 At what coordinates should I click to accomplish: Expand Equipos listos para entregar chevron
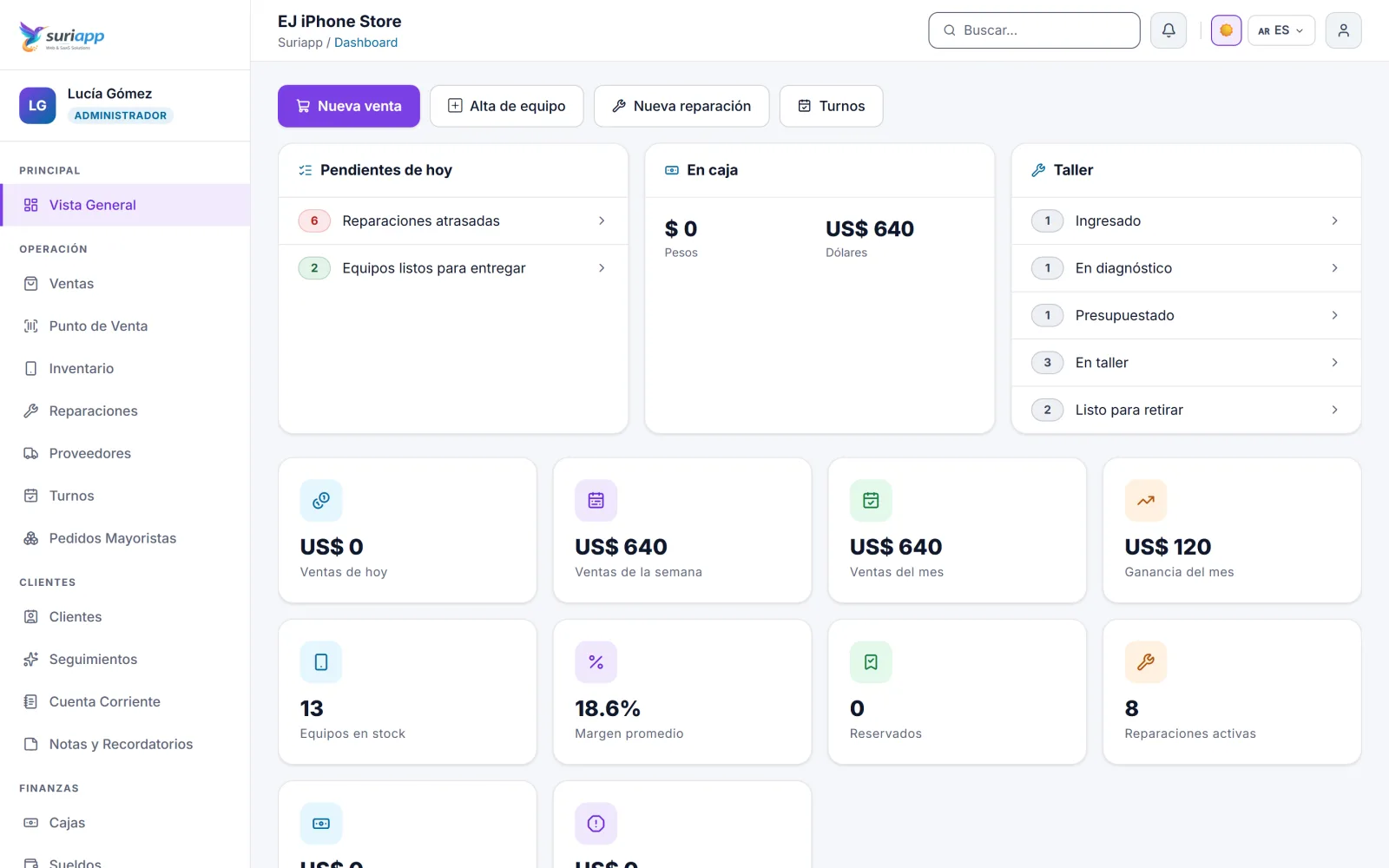tap(602, 268)
